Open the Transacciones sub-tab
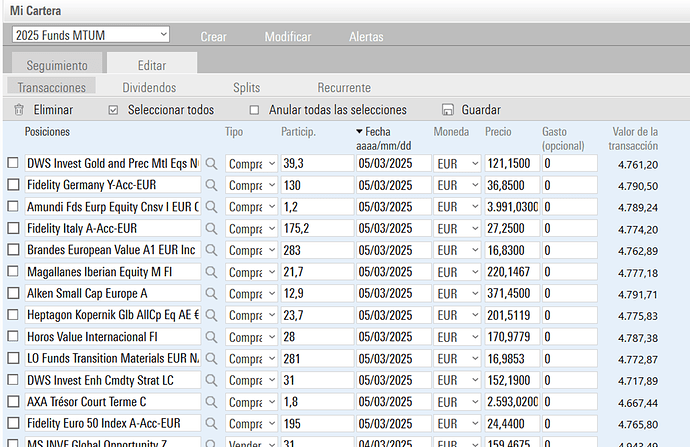 pos(51,87)
